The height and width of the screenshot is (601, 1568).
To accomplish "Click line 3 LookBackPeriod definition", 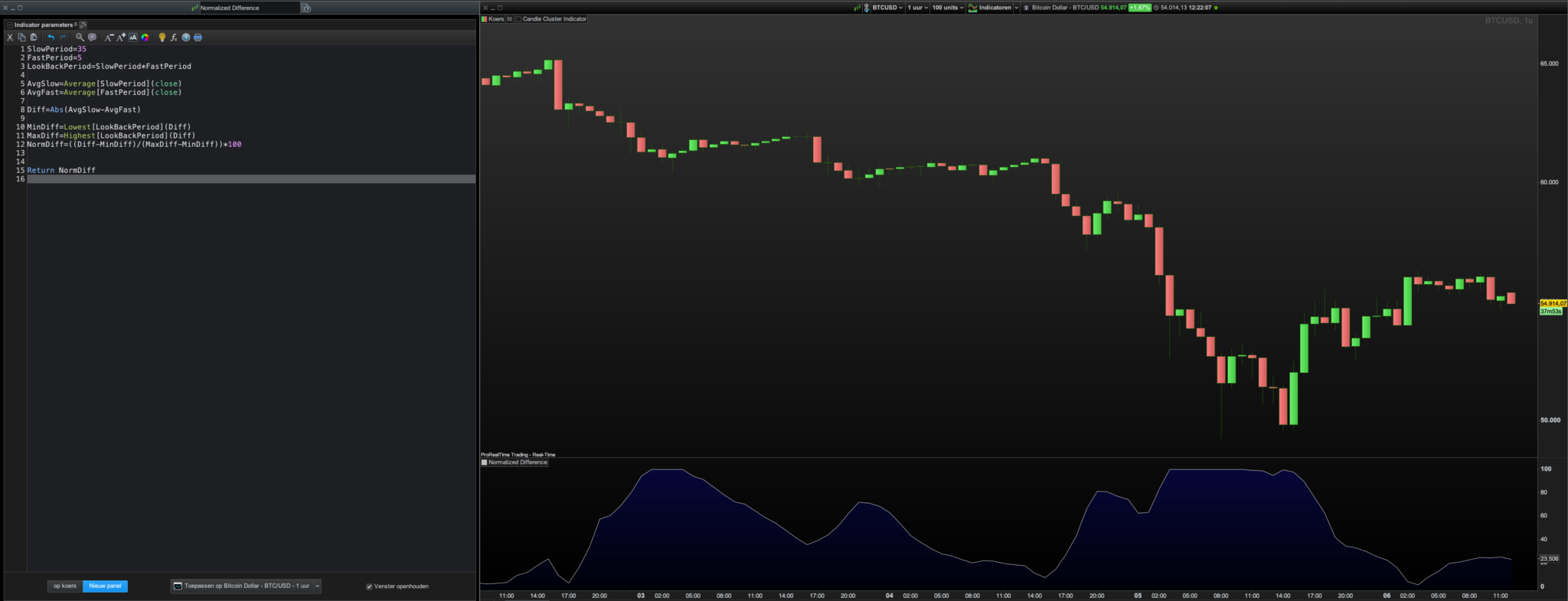I will pyautogui.click(x=109, y=66).
